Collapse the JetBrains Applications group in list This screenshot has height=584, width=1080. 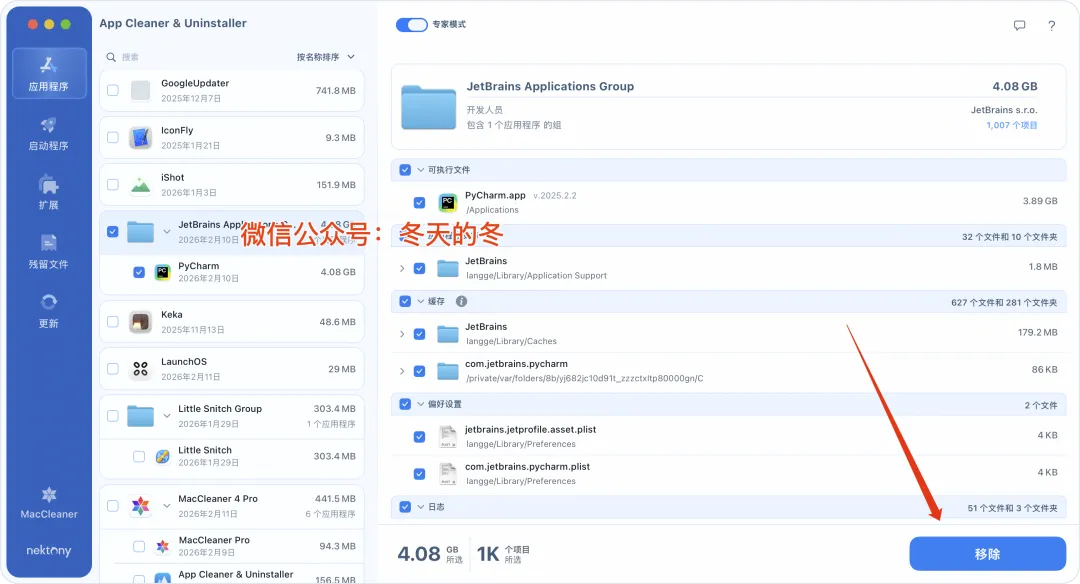pyautogui.click(x=167, y=231)
